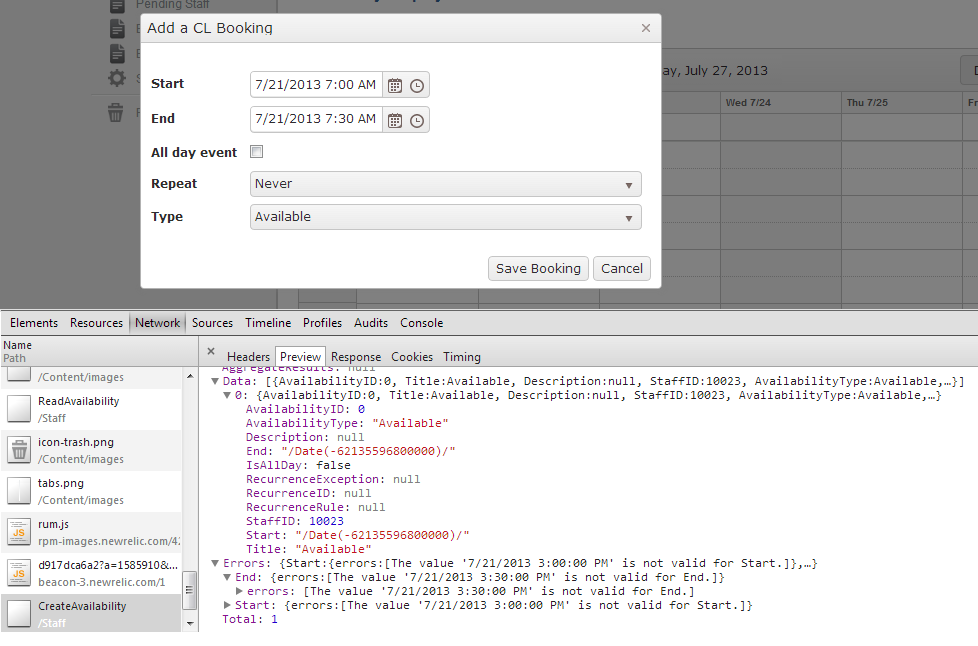Switch to the Profiles tab
Viewport: 978px width, 646px height.
[322, 323]
